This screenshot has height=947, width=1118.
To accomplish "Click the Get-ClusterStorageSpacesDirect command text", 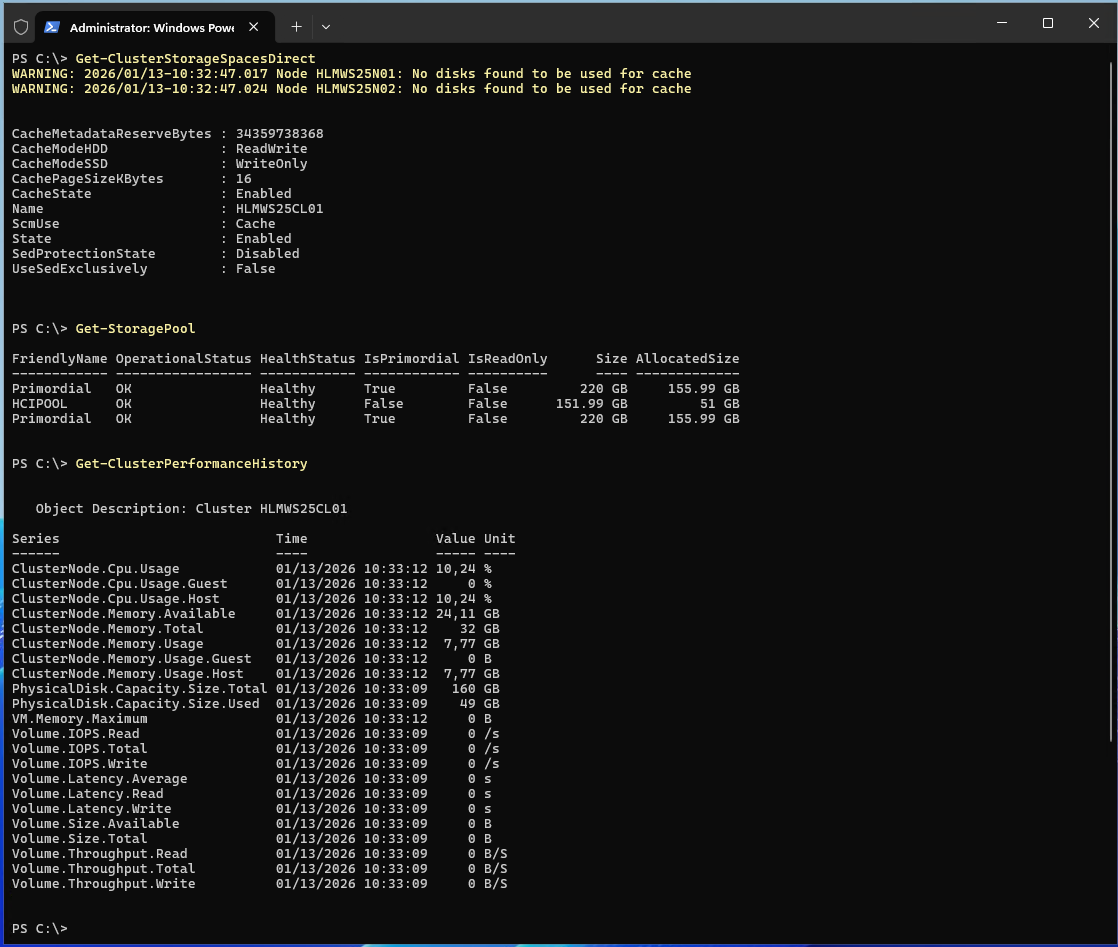I will 195,59.
